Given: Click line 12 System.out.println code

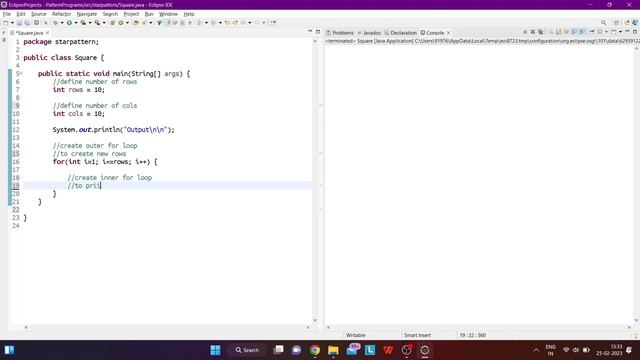Looking at the screenshot, I should coord(113,130).
